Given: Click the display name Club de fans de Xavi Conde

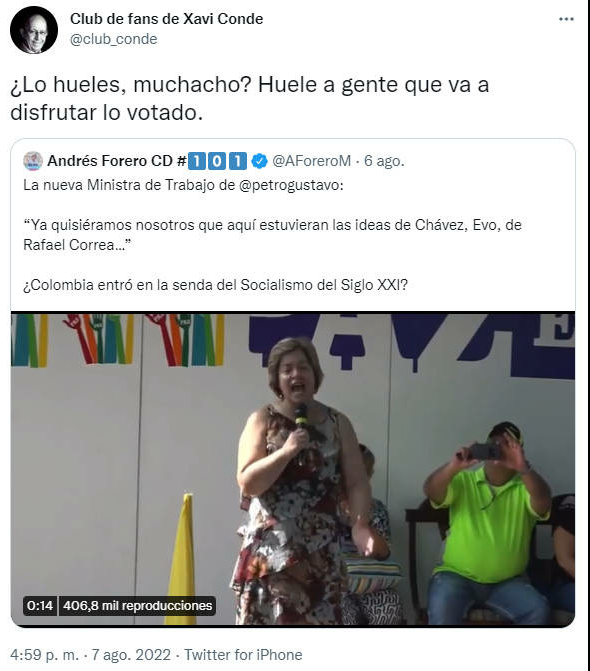Looking at the screenshot, I should point(166,19).
